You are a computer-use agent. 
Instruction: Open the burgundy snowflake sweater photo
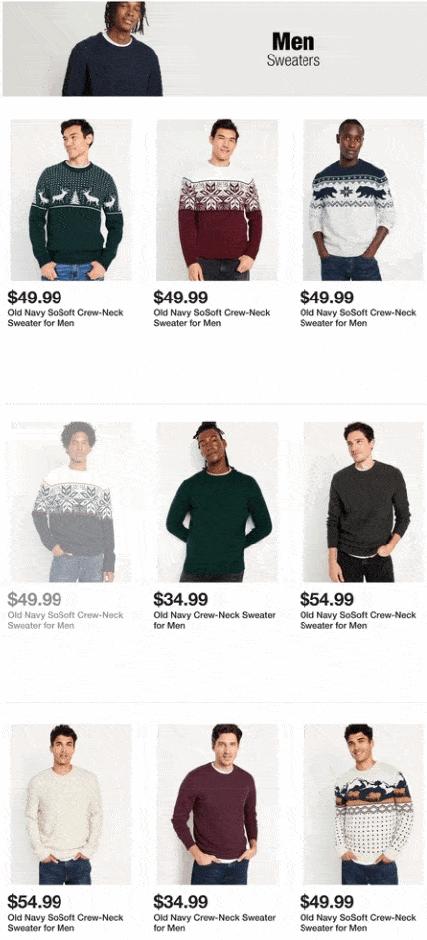(217, 200)
